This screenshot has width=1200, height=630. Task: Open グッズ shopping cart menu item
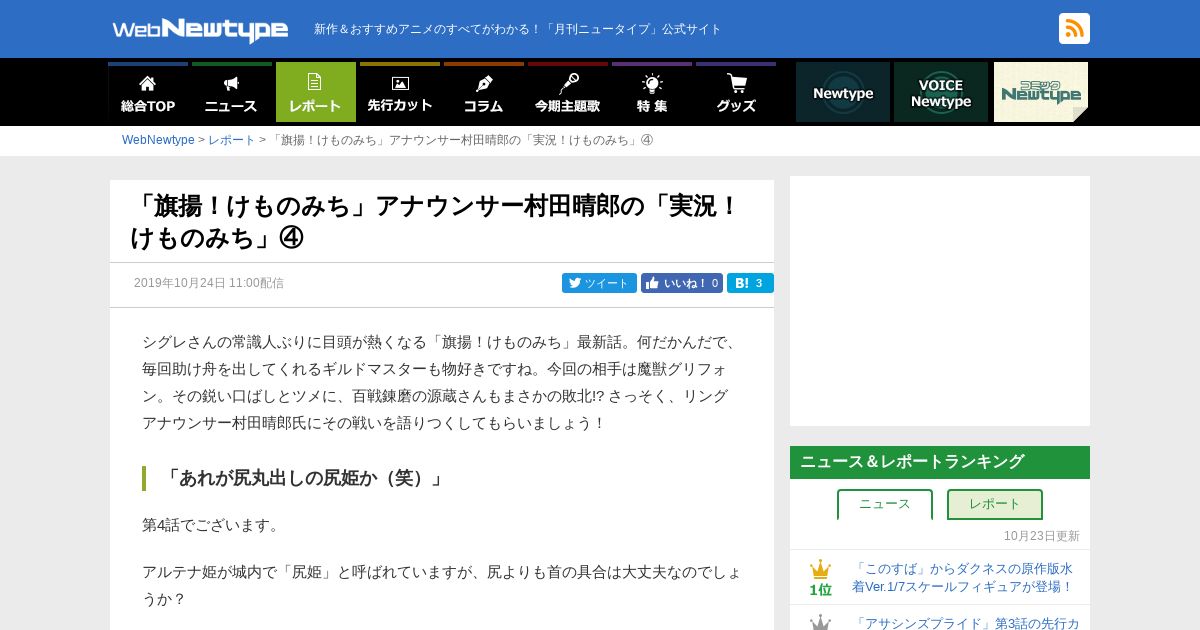click(x=735, y=93)
